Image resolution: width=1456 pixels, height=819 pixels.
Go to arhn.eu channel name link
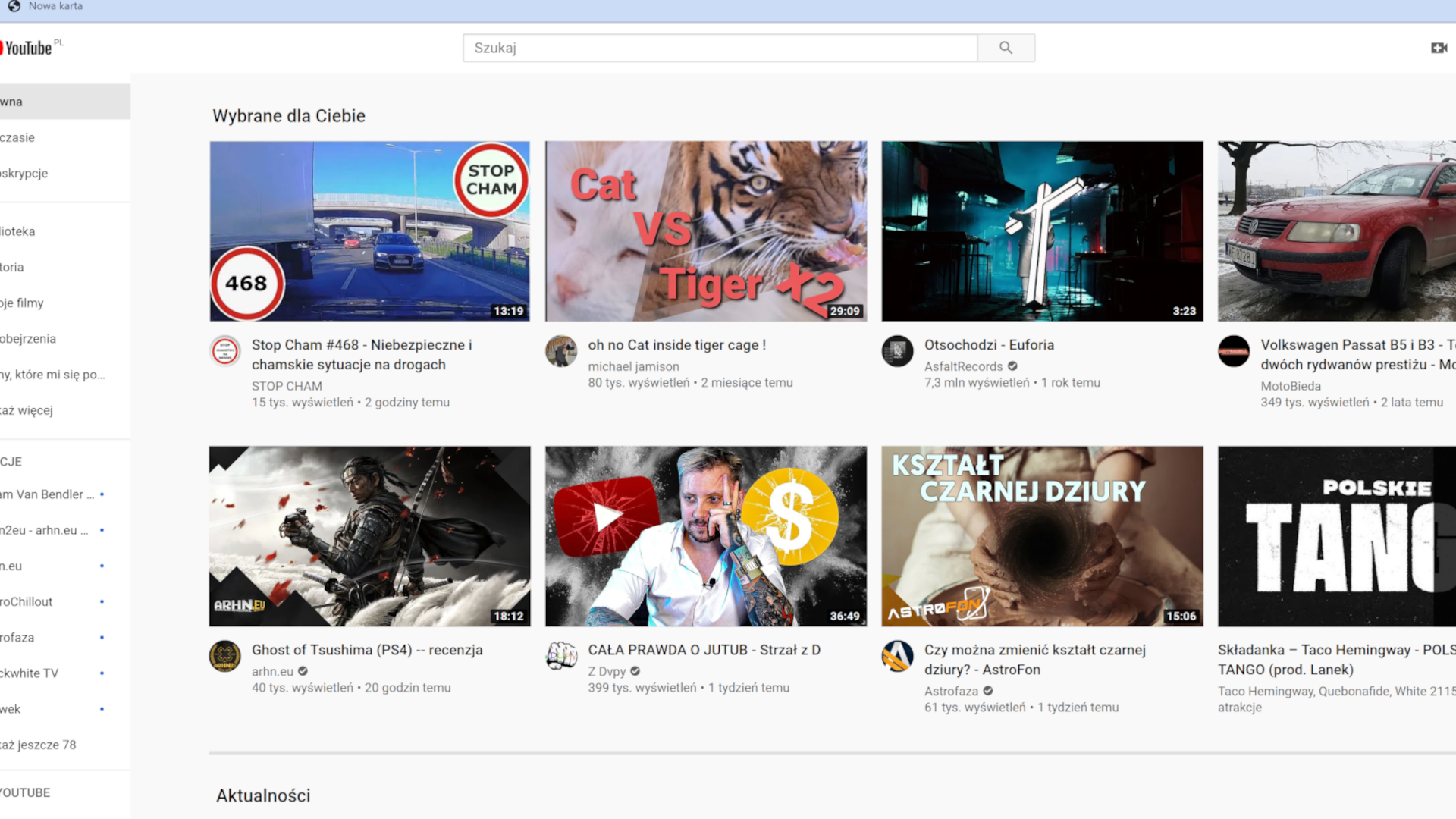(272, 671)
